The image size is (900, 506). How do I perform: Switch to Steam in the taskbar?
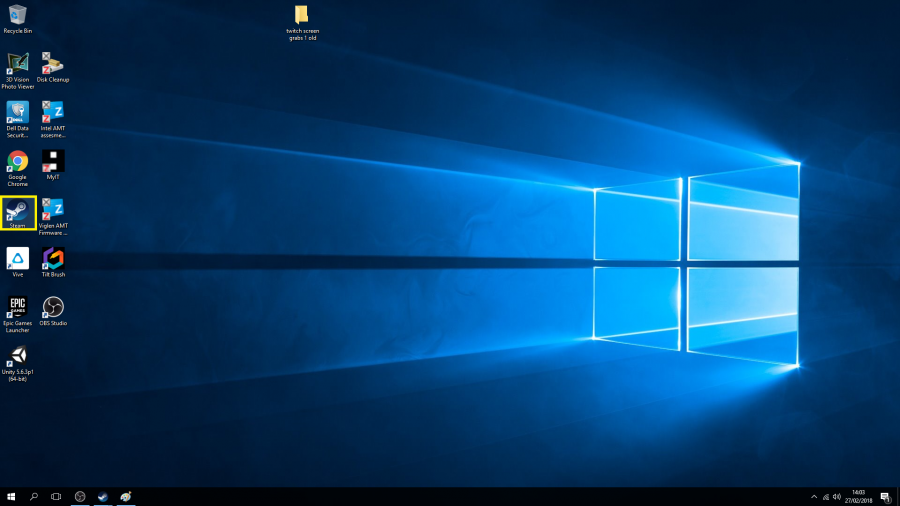(x=103, y=497)
